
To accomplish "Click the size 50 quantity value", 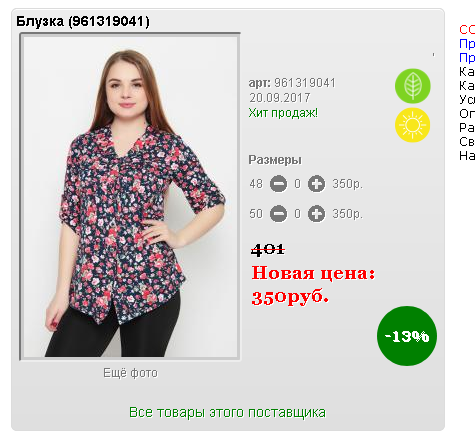I will click(x=297, y=214).
